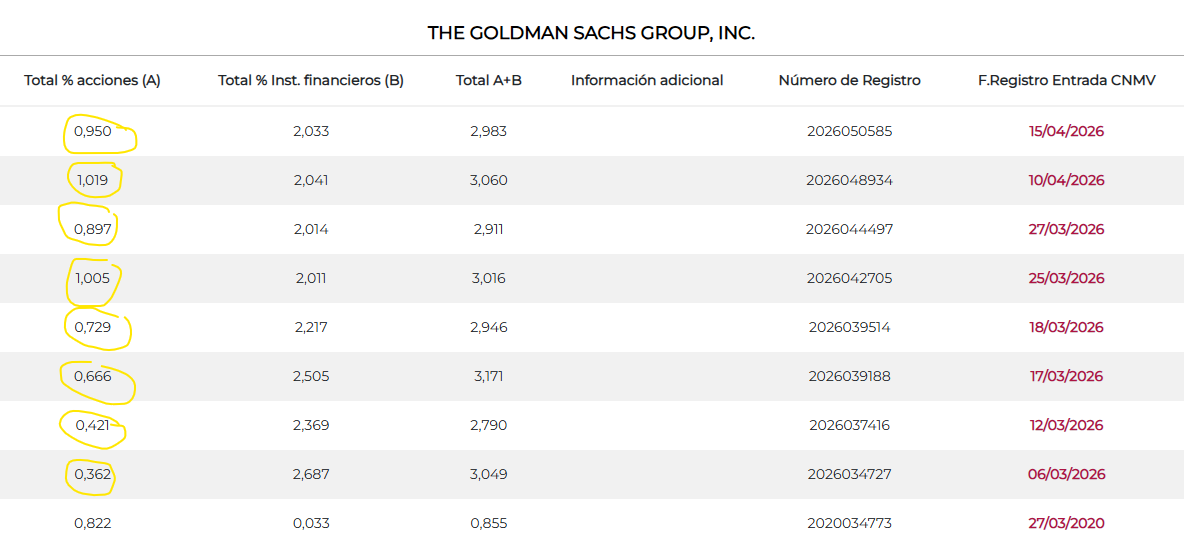The height and width of the screenshot is (545, 1184).
Task: Click the Total % acciones (A) column header
Action: (92, 80)
